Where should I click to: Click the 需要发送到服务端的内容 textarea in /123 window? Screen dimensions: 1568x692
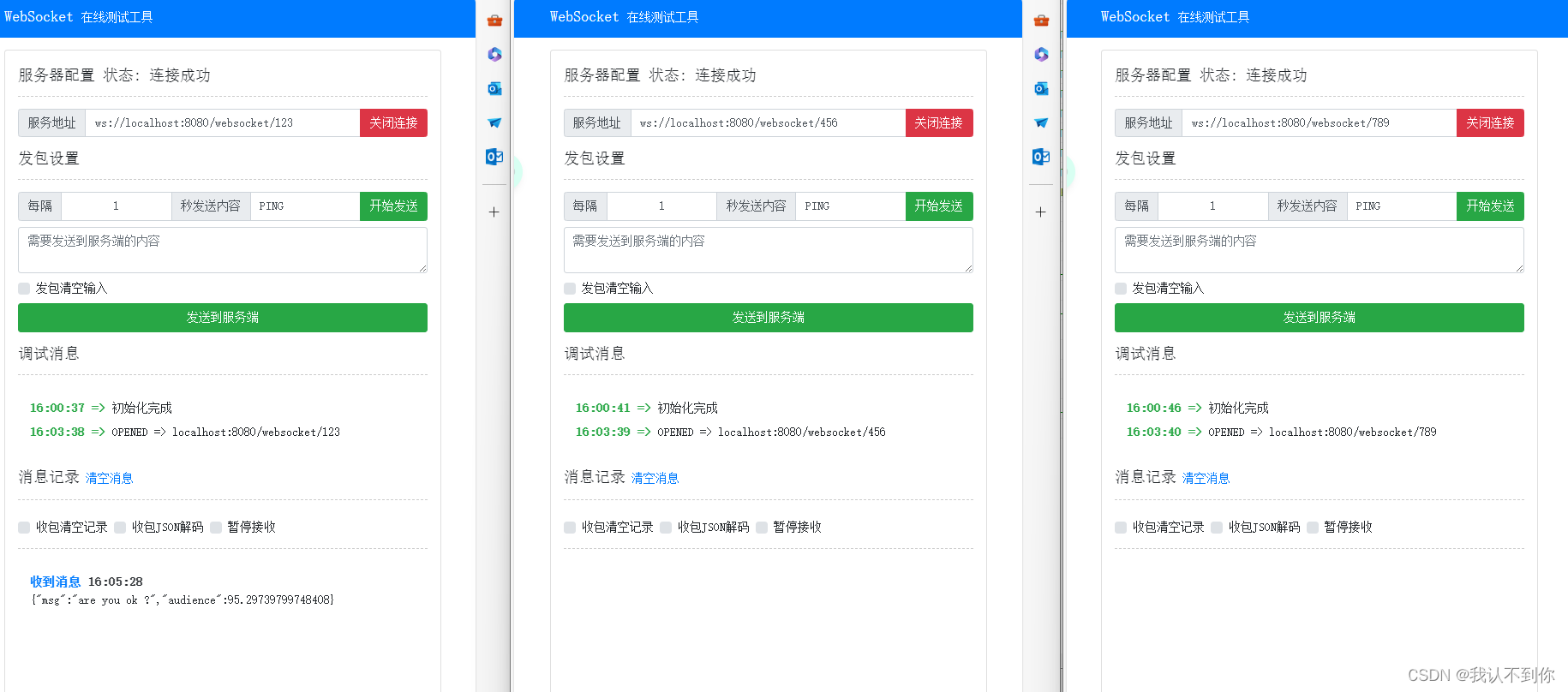pyautogui.click(x=223, y=250)
